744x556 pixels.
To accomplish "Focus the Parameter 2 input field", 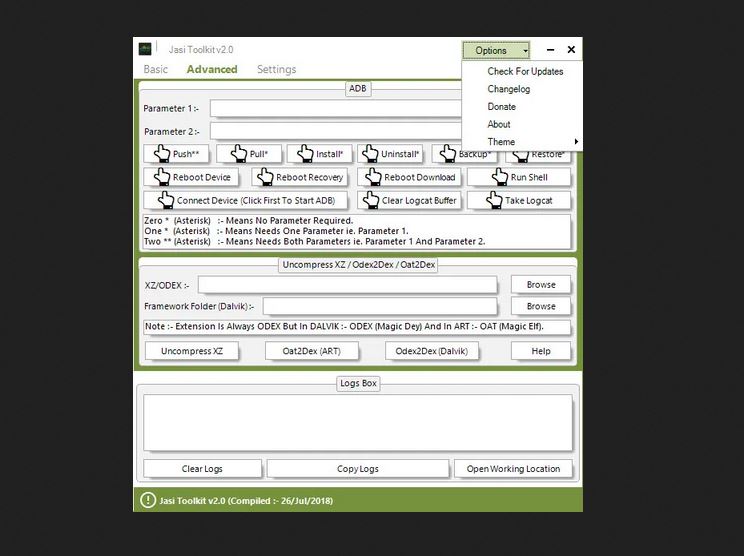I will tap(336, 131).
